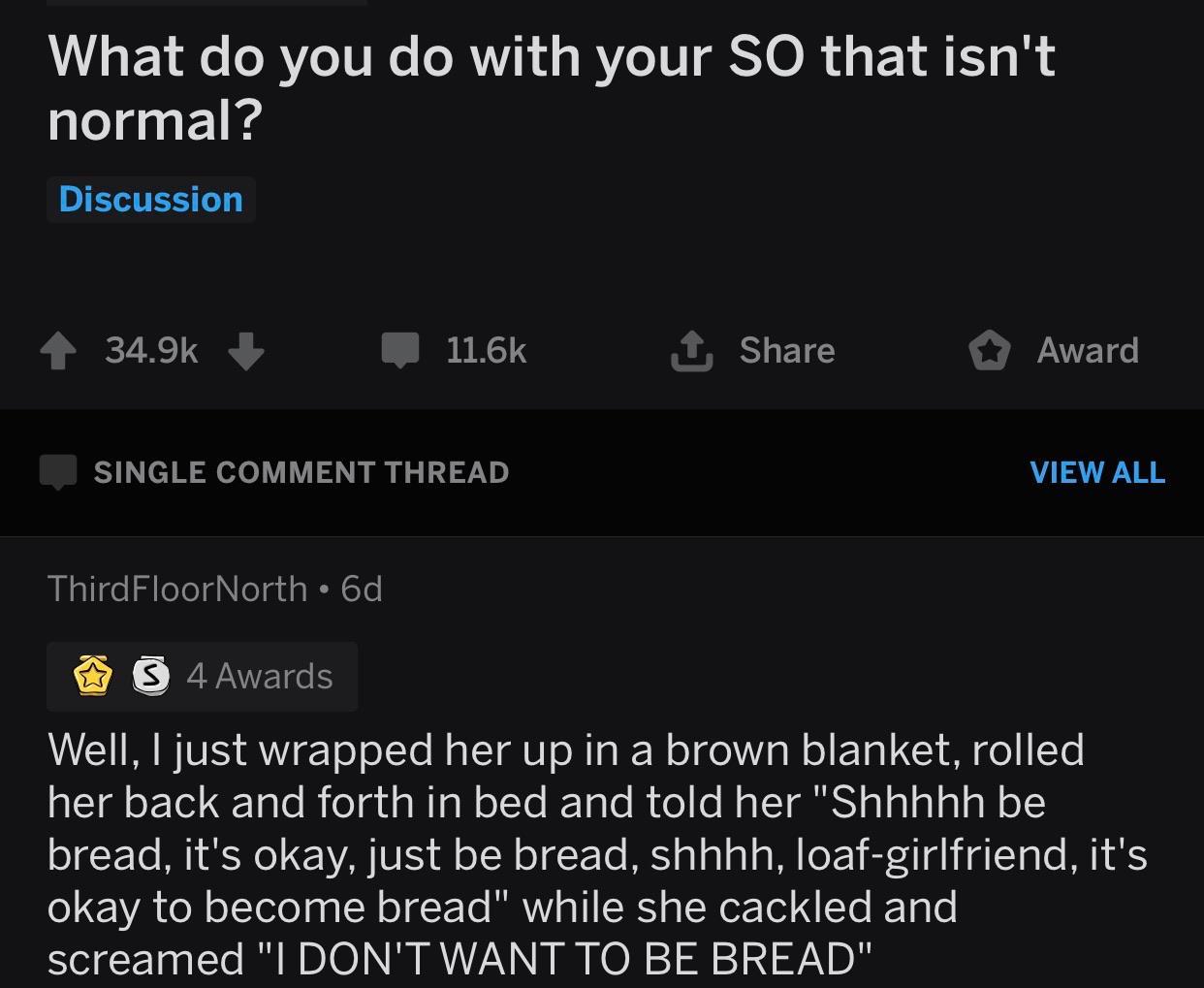Image resolution: width=1204 pixels, height=988 pixels.
Task: Click the 34.9k vote count display
Action: tap(151, 351)
